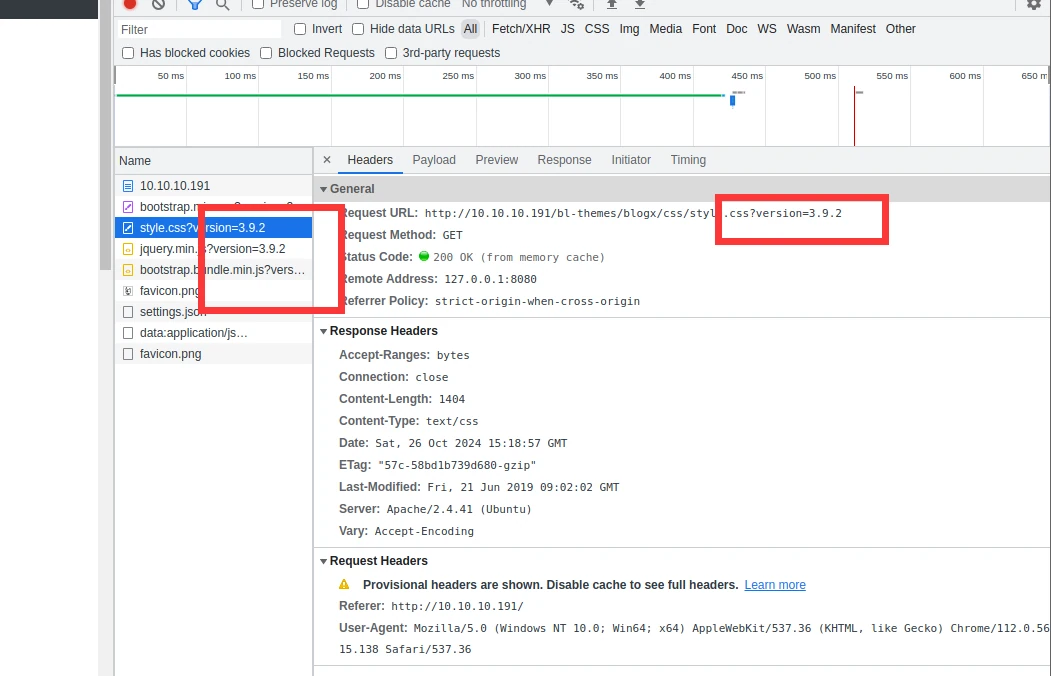Image resolution: width=1051 pixels, height=676 pixels.
Task: Switch to the Payload tab
Action: pos(434,160)
